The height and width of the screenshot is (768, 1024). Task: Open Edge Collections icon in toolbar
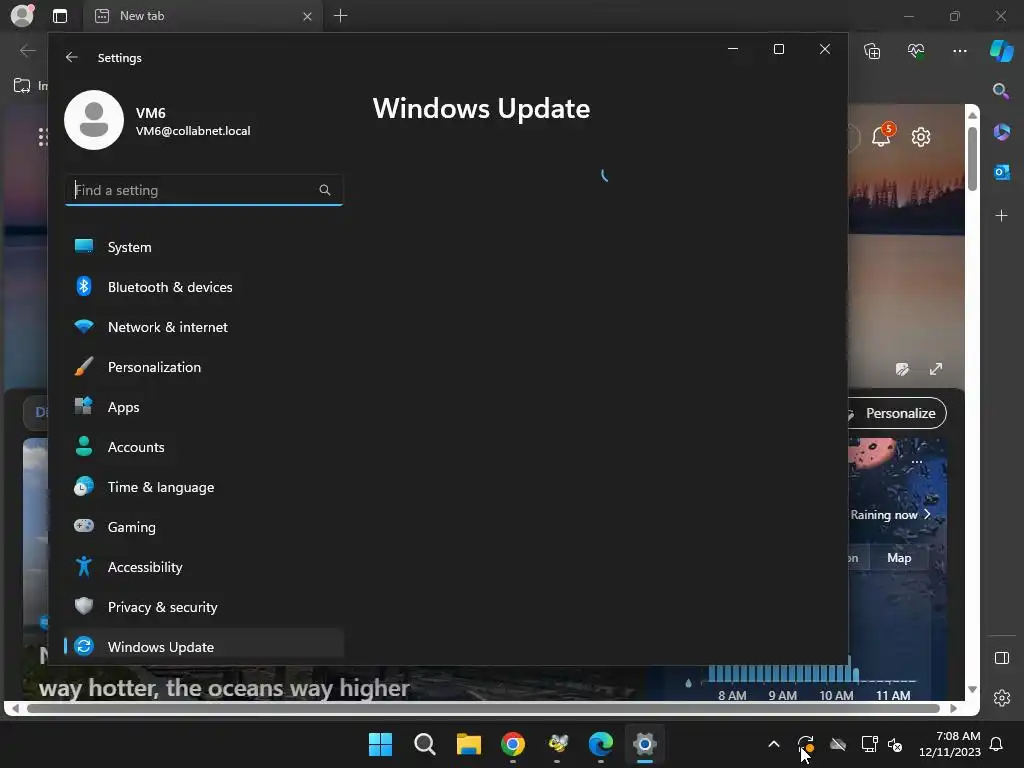(872, 51)
